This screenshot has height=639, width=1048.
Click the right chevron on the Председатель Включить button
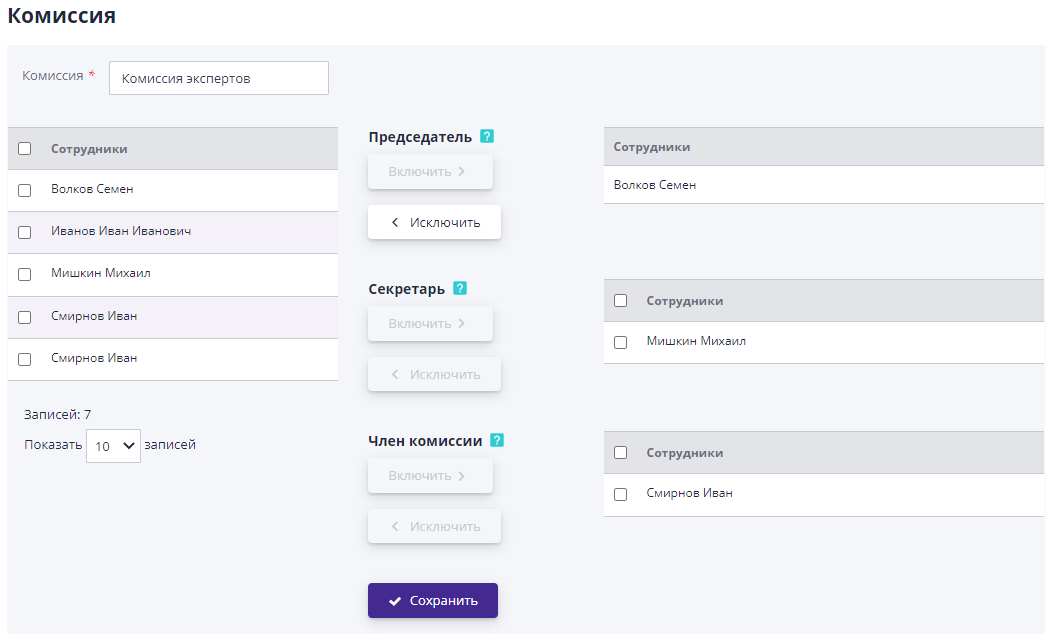(460, 171)
